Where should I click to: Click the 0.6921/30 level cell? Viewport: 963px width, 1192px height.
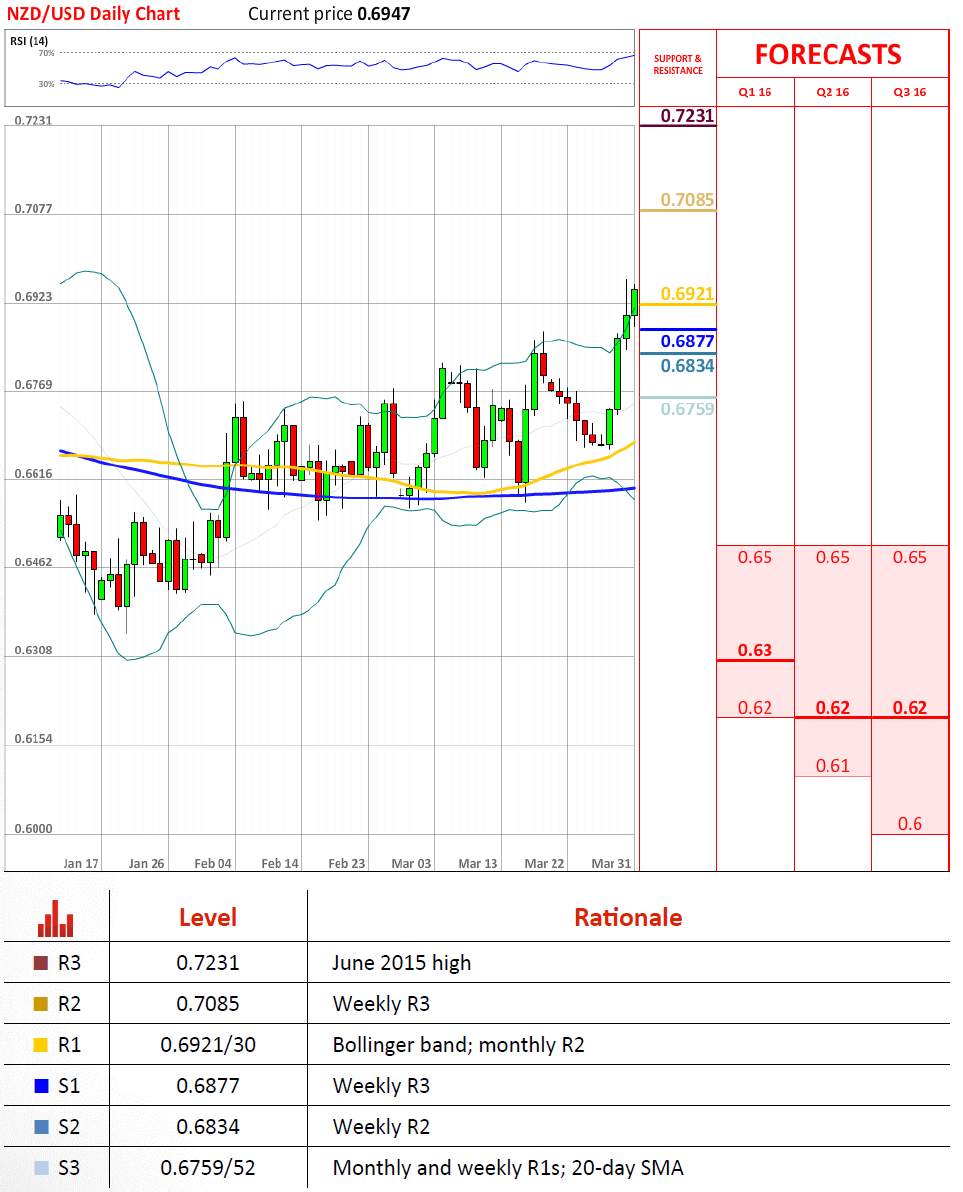click(x=207, y=1045)
